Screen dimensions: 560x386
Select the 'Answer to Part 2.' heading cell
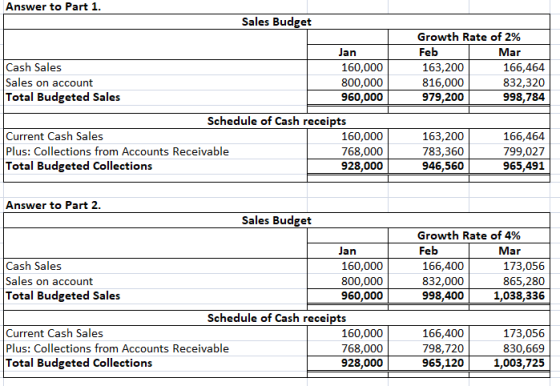[53, 205]
